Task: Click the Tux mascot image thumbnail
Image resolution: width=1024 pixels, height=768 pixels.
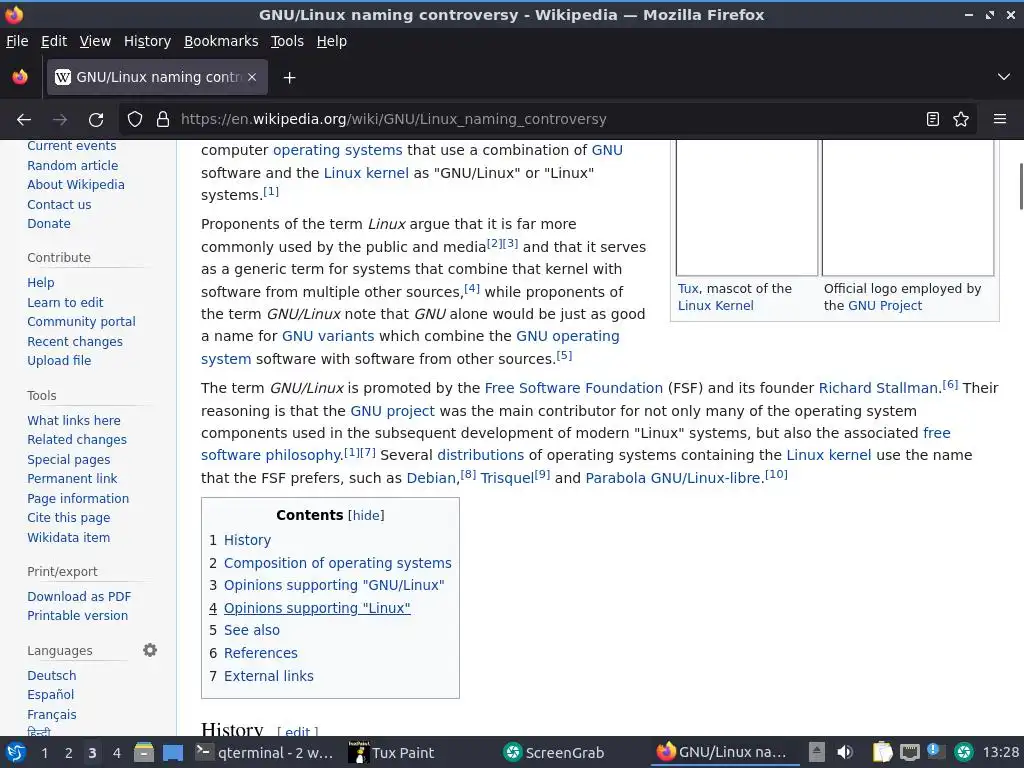Action: point(747,207)
